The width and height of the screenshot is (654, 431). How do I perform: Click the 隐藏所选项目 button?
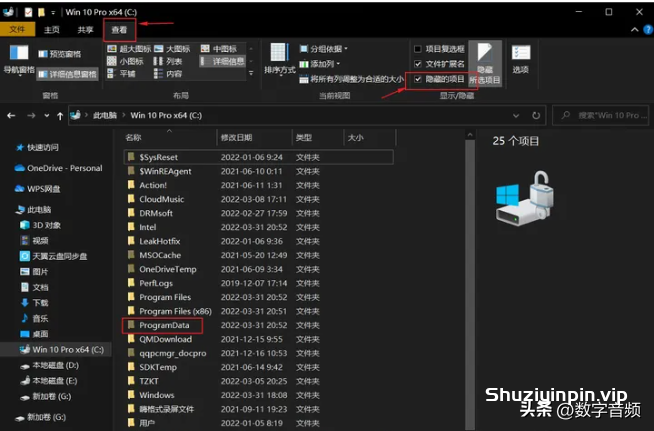point(485,63)
